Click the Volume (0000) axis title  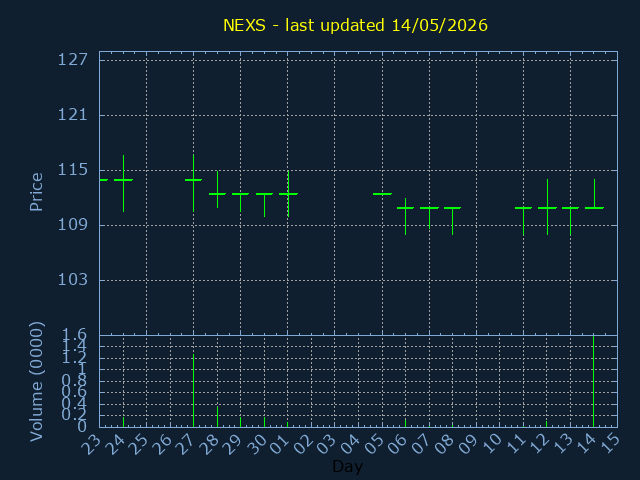36,382
